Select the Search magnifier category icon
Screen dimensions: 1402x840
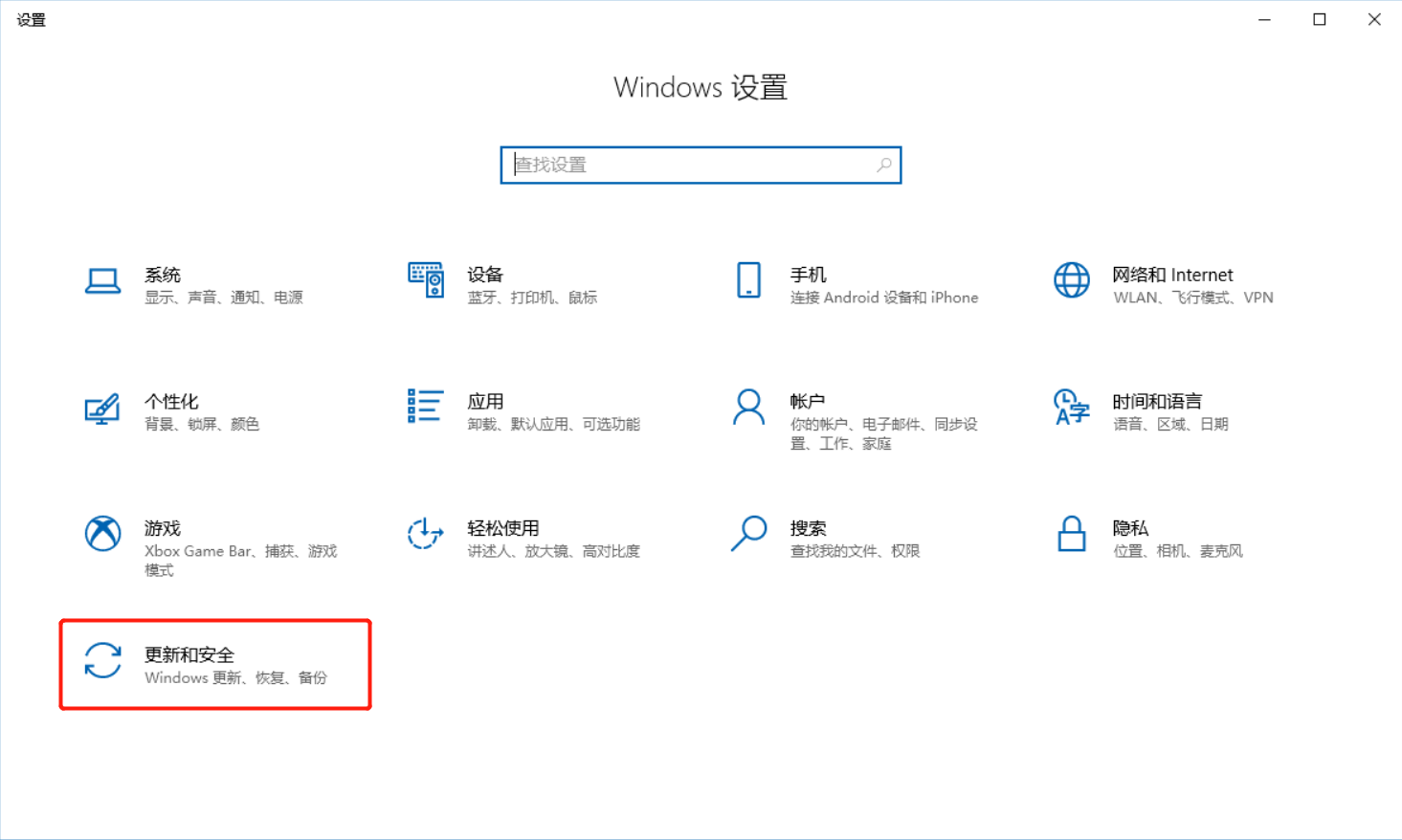point(748,534)
